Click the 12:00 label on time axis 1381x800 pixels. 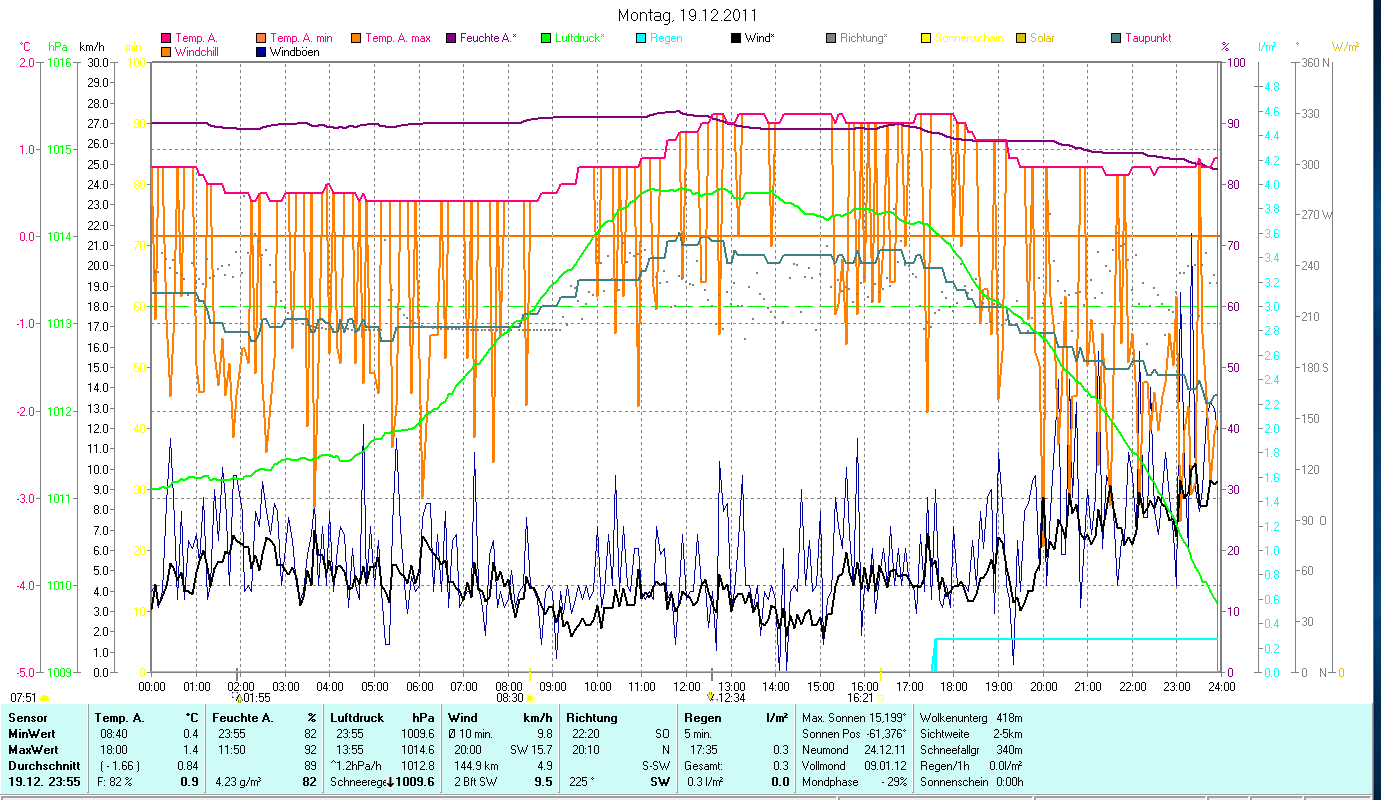pyautogui.click(x=687, y=687)
